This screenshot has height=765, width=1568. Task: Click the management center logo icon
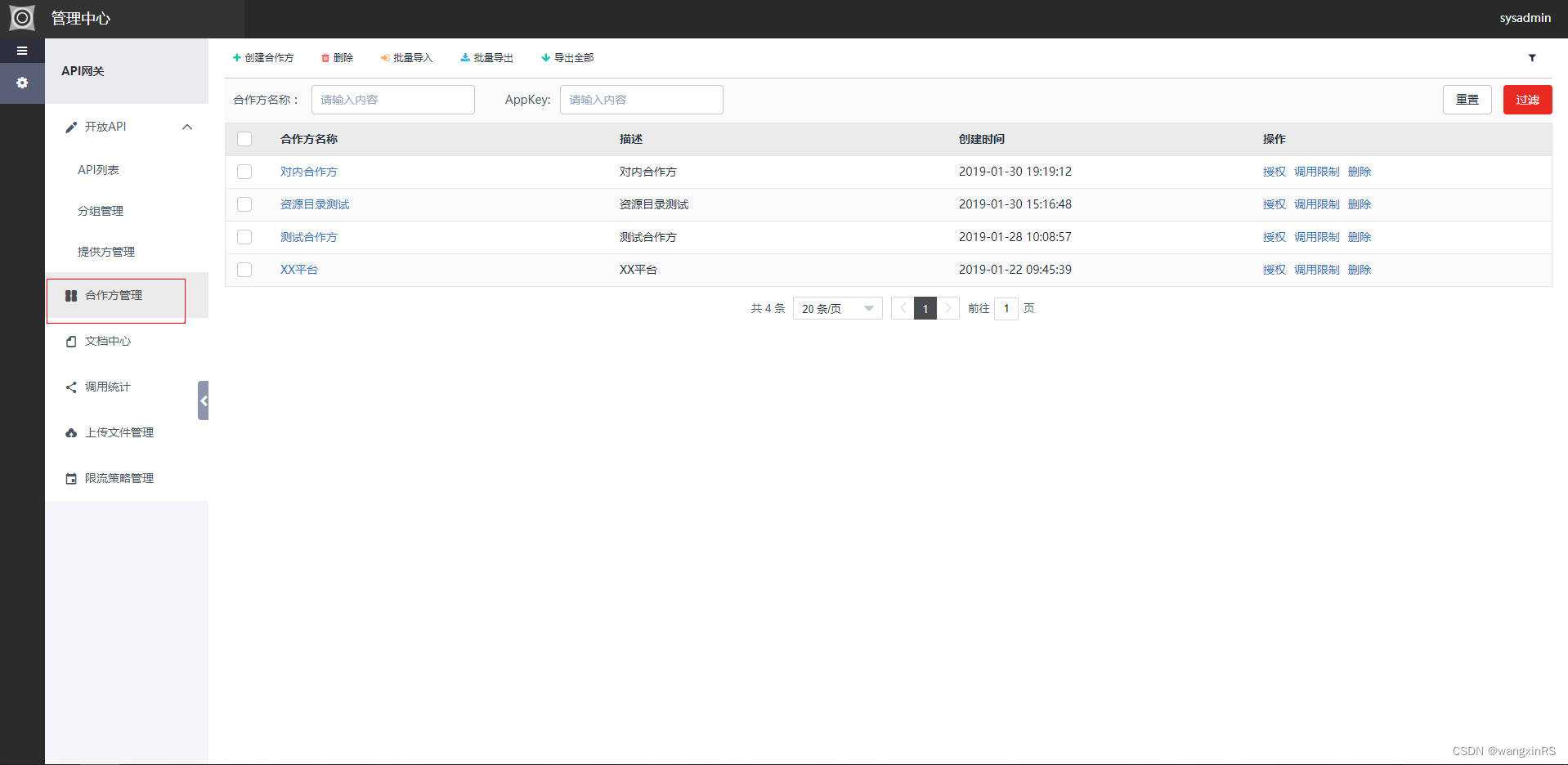click(x=22, y=17)
